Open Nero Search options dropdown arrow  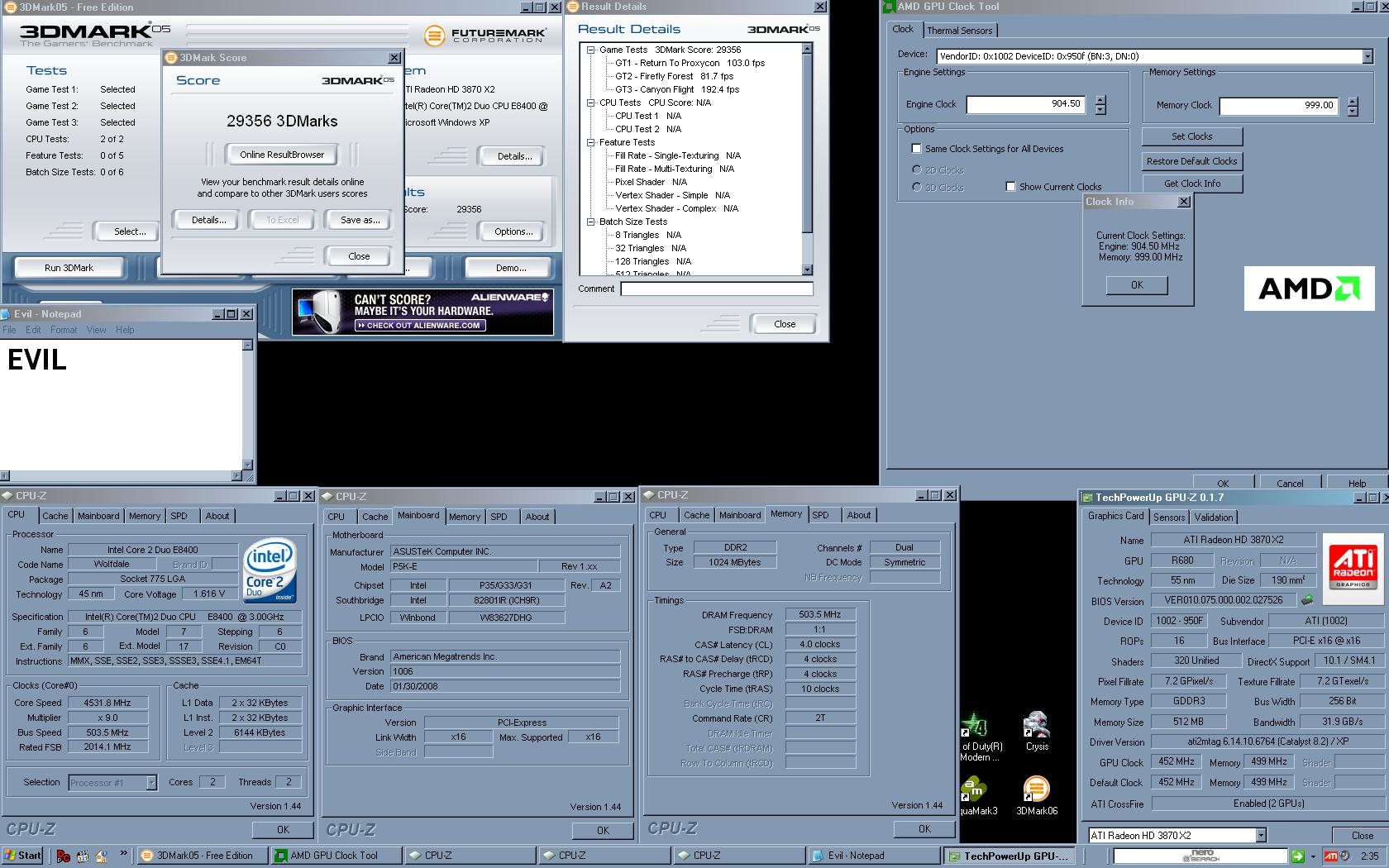click(x=1313, y=856)
